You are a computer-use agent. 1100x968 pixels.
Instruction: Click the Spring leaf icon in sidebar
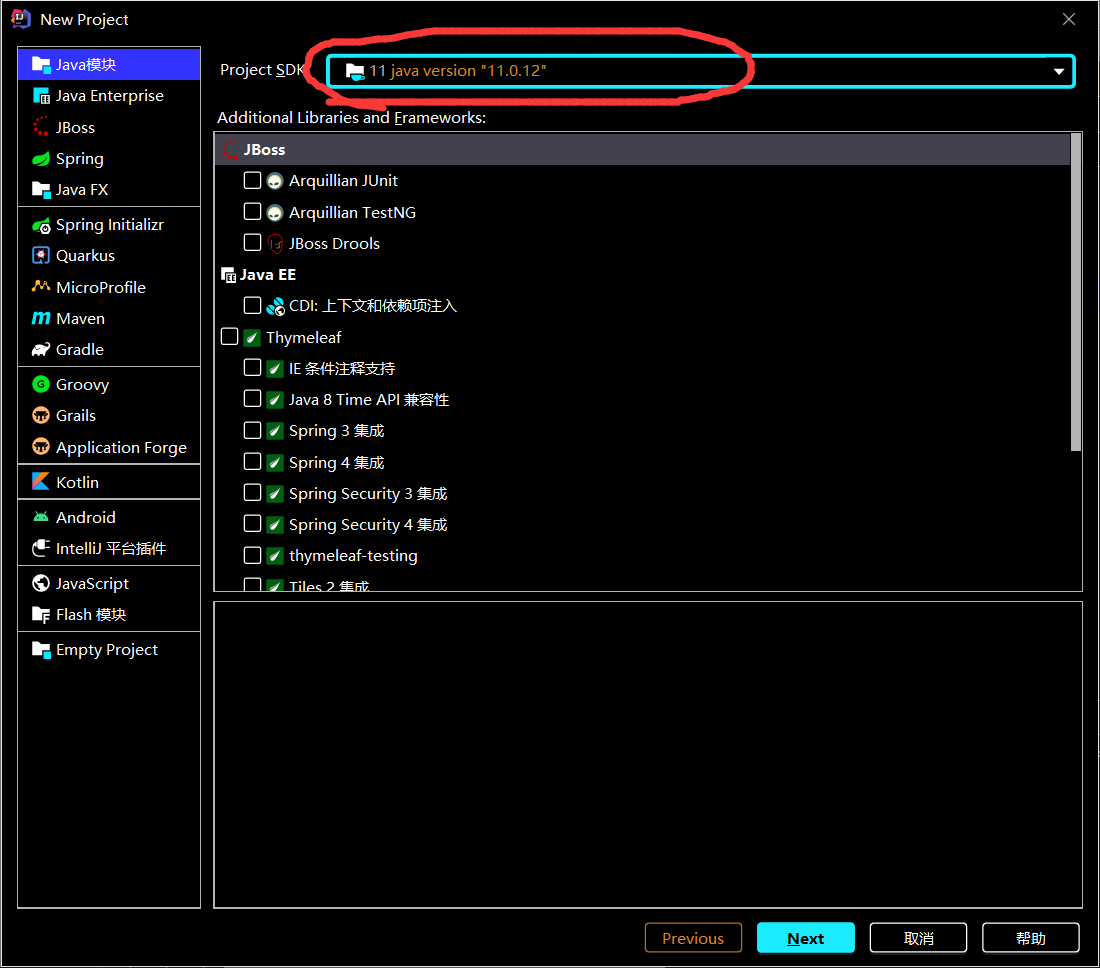pos(41,159)
